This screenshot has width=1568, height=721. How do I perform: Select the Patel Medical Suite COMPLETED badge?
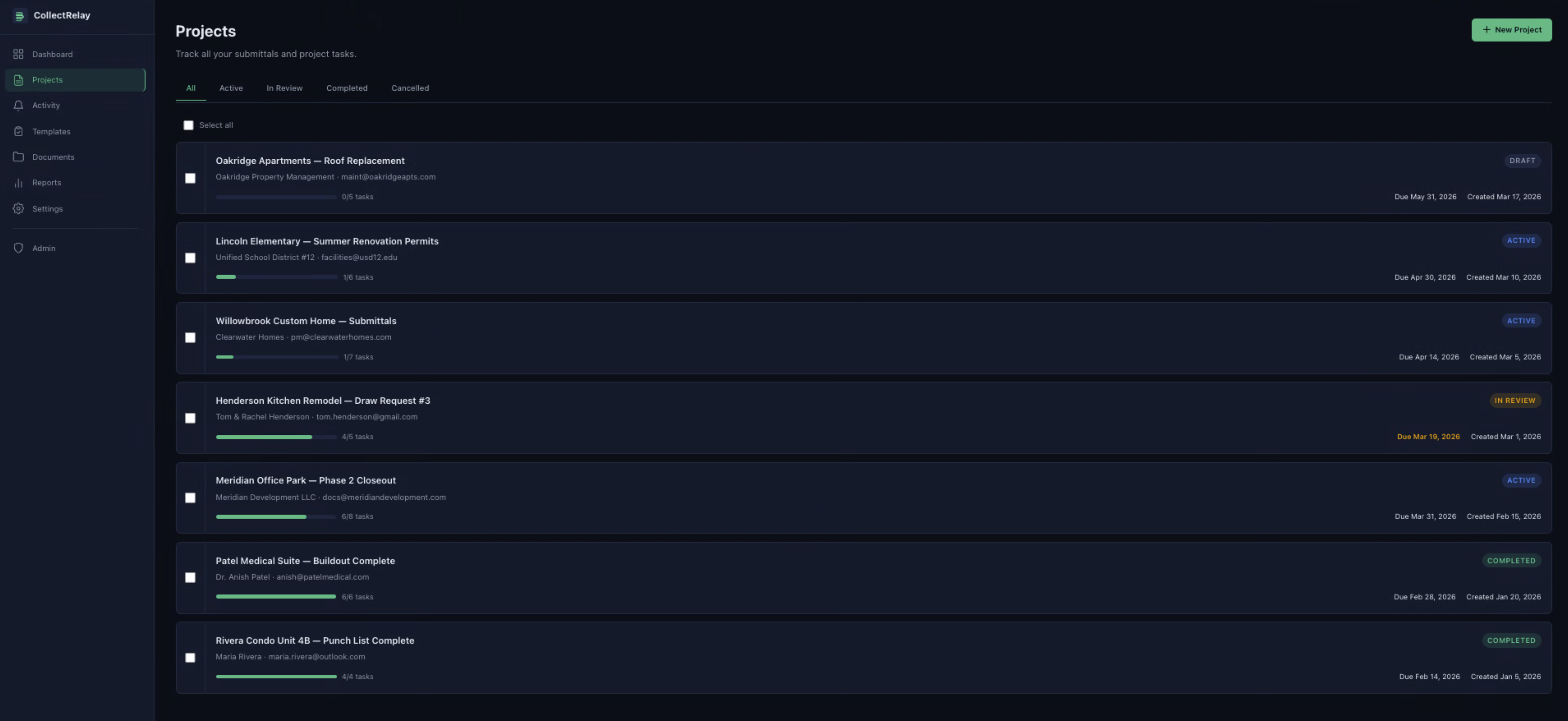(1512, 560)
